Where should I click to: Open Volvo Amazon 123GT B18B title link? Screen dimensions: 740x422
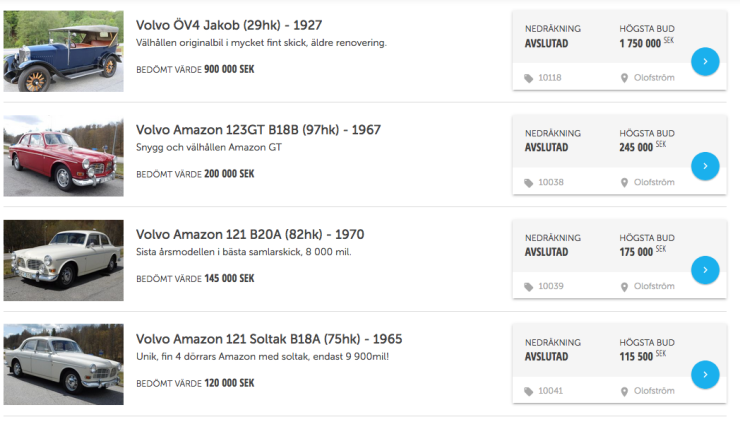[258, 130]
